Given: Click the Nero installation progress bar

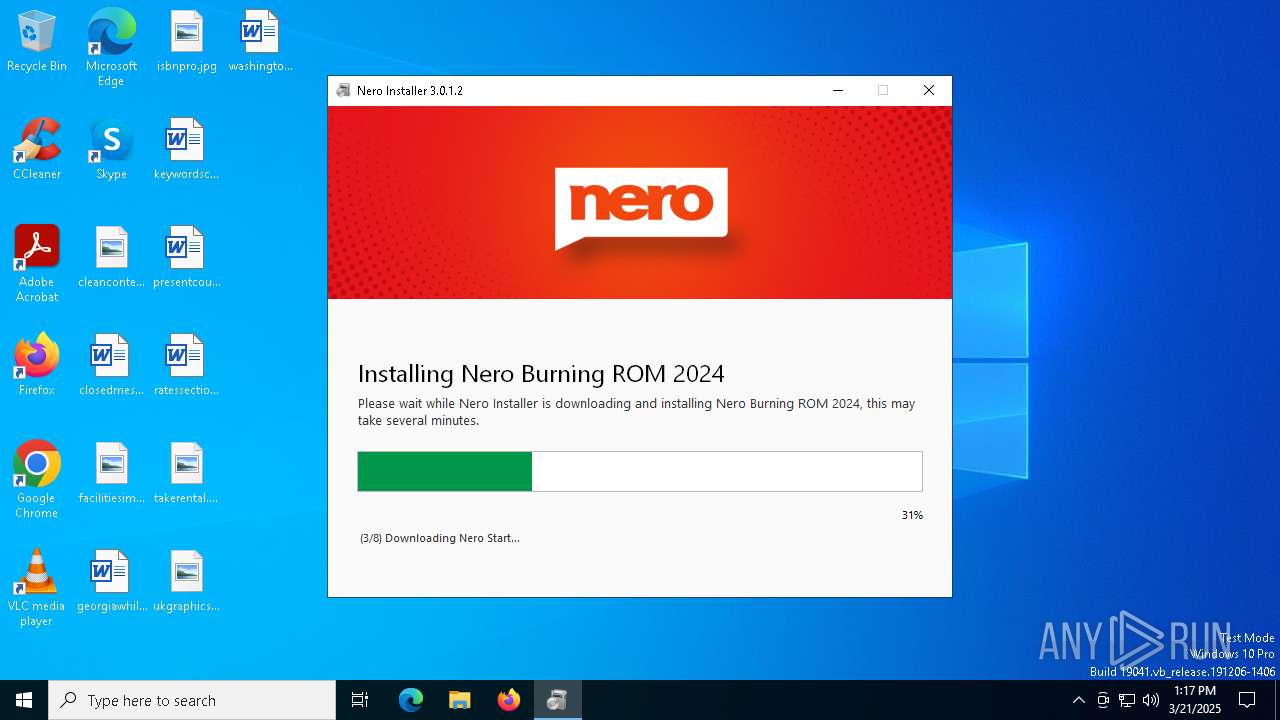Looking at the screenshot, I should pos(640,471).
